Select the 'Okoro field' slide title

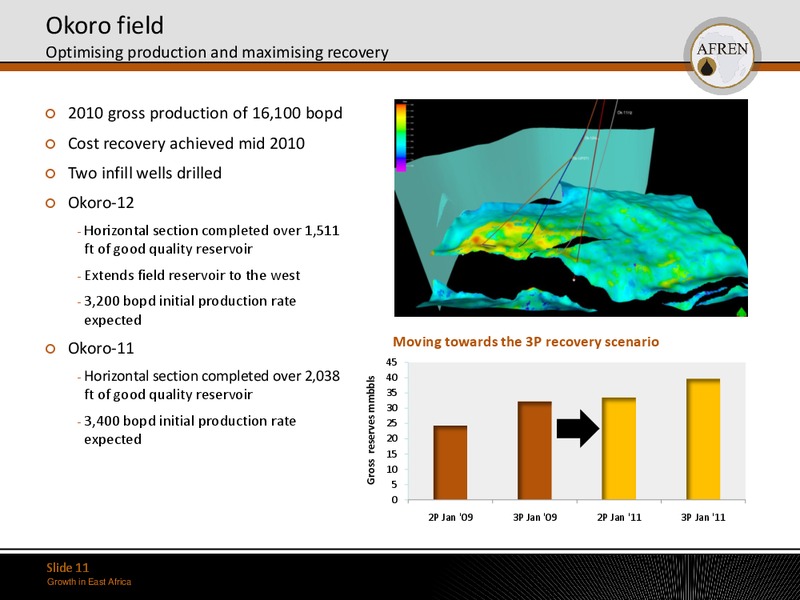105,25
